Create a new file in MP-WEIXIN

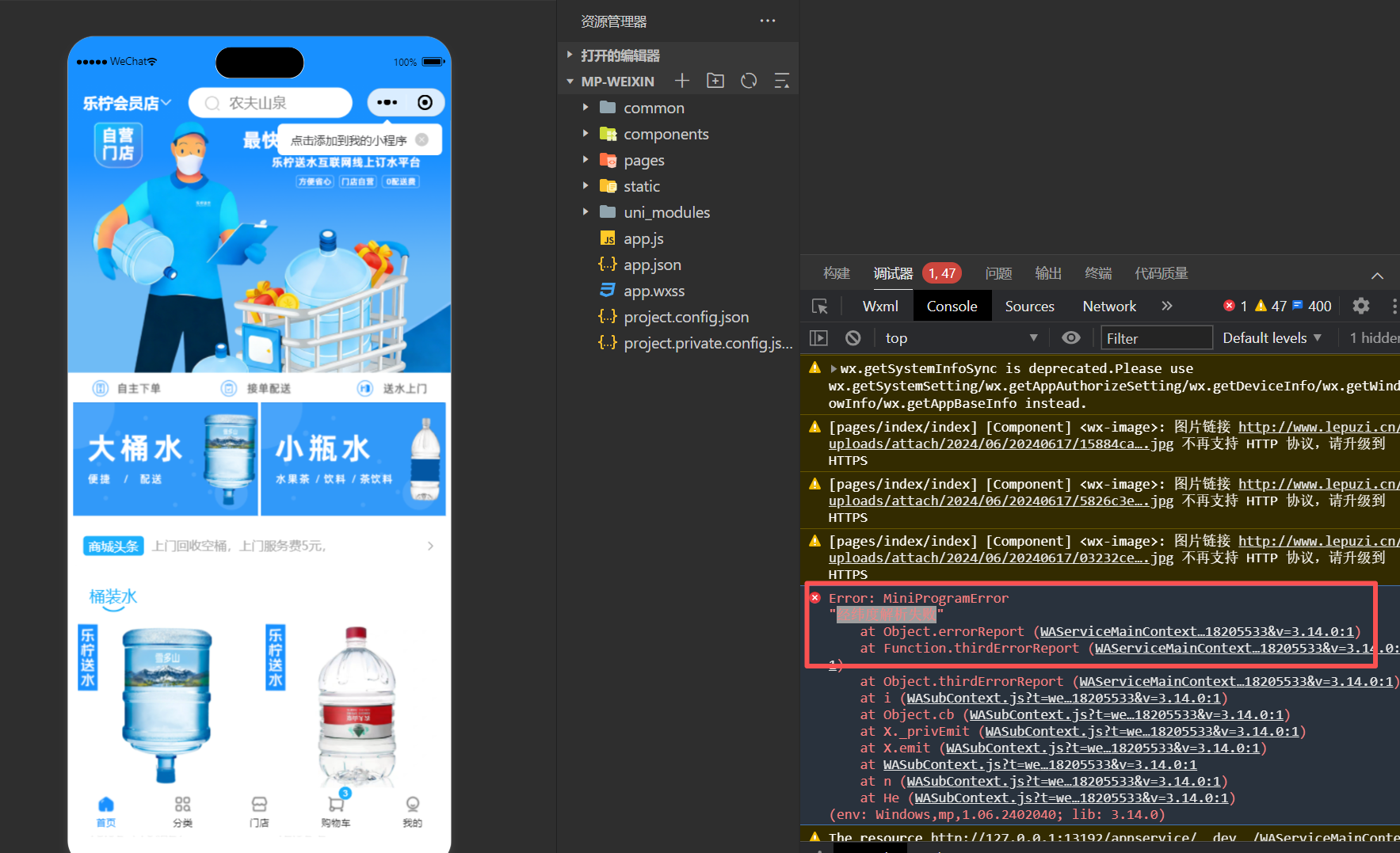pos(682,81)
